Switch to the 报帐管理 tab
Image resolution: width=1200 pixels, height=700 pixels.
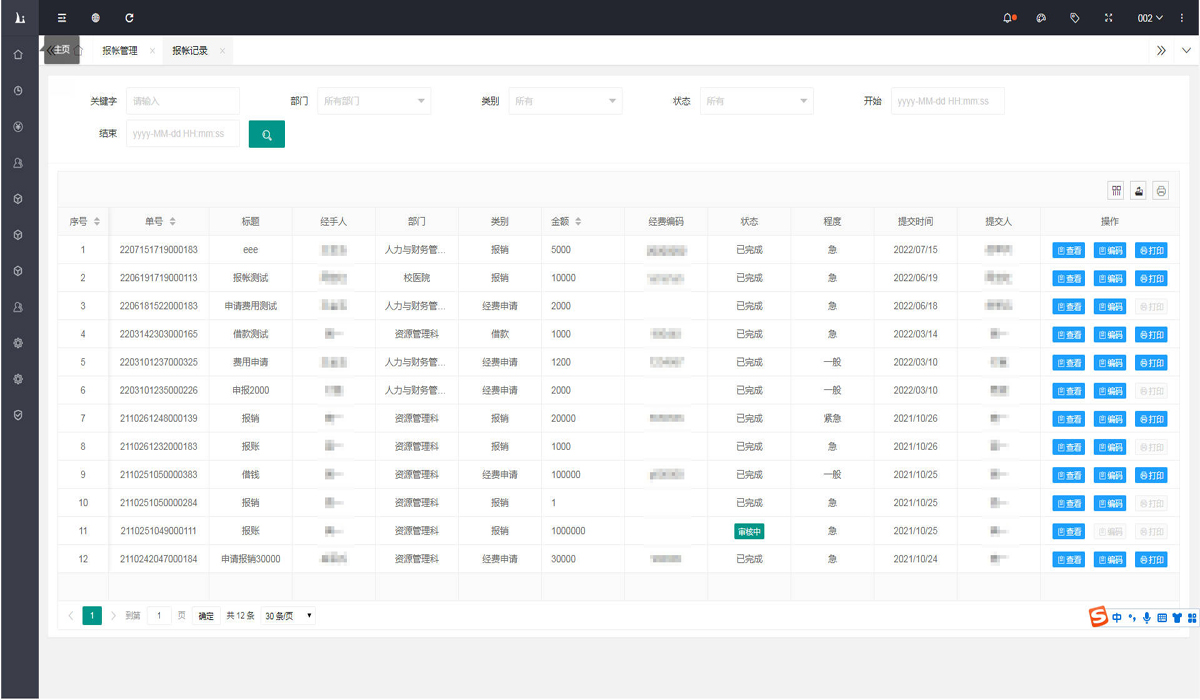click(120, 51)
